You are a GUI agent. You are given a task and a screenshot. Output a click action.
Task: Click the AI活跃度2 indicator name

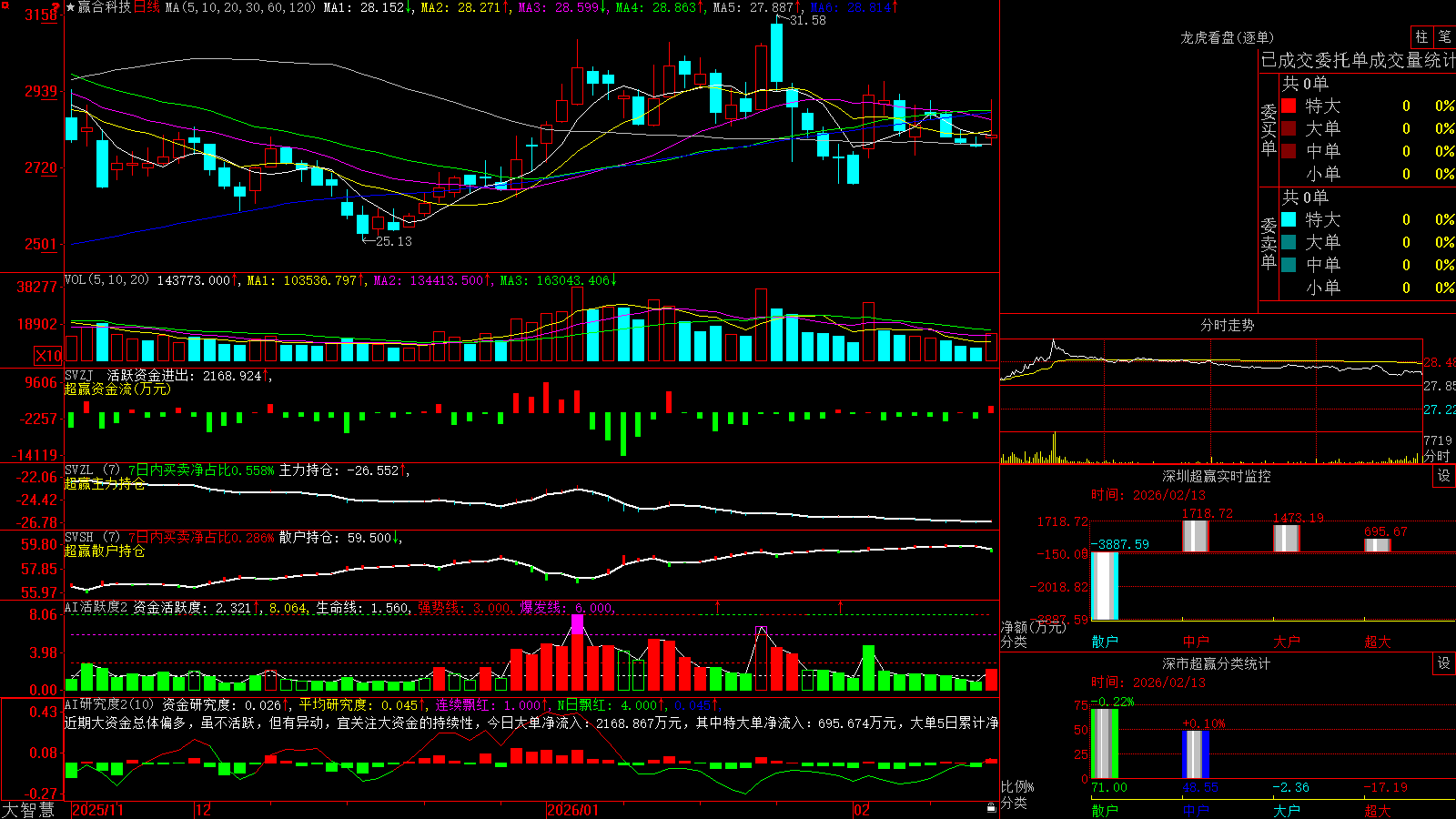(96, 607)
